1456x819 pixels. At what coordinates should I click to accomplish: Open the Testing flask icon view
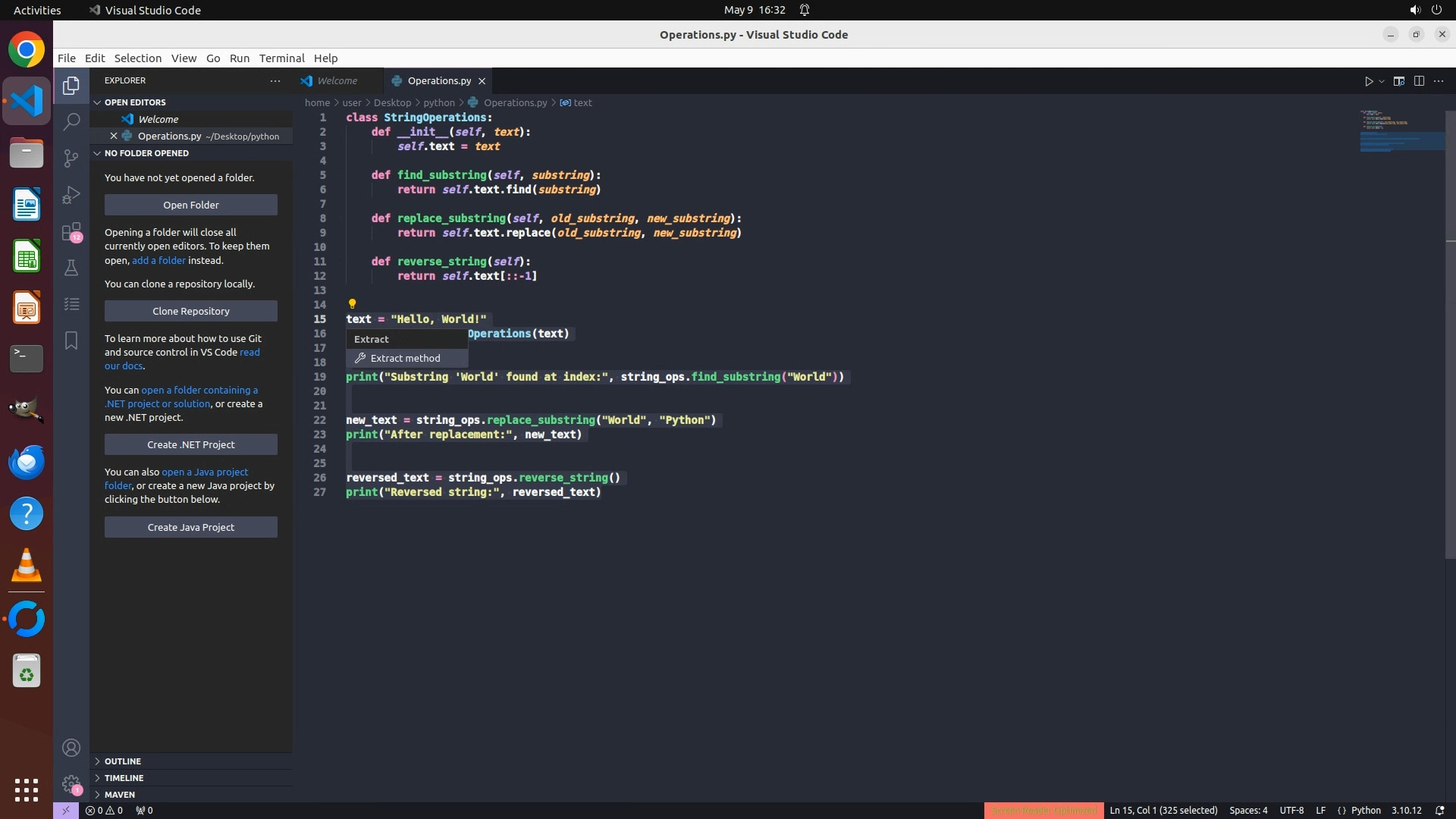pyautogui.click(x=71, y=268)
